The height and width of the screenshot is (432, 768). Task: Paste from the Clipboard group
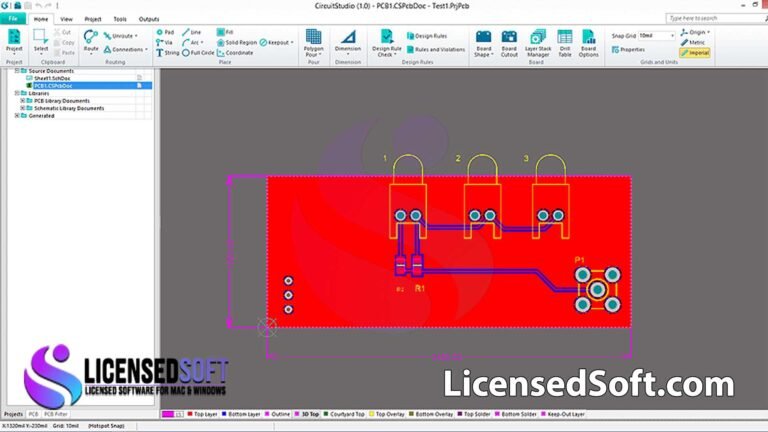pos(64,53)
